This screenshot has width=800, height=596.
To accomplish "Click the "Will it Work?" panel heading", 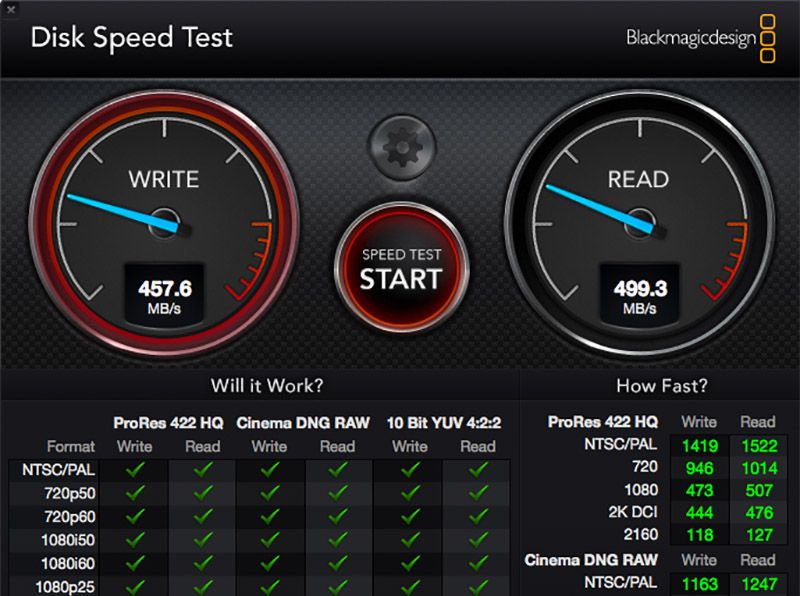I will point(266,385).
